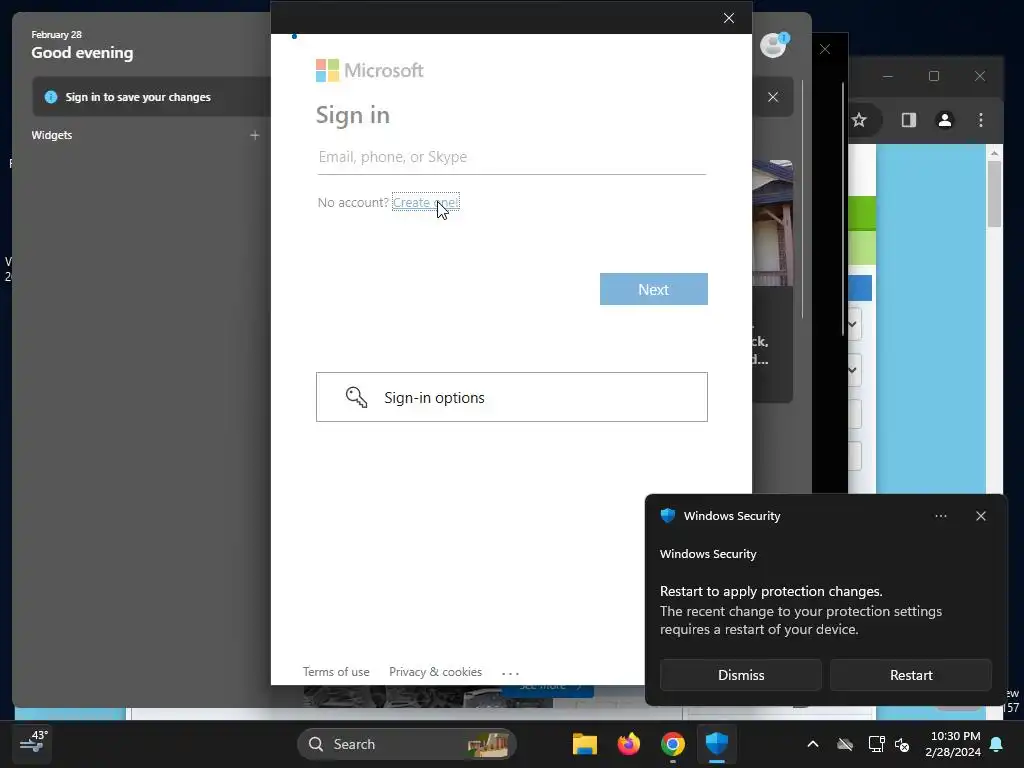Add a widget with the plus icon
Screen dimensions: 1024x768
pos(255,135)
